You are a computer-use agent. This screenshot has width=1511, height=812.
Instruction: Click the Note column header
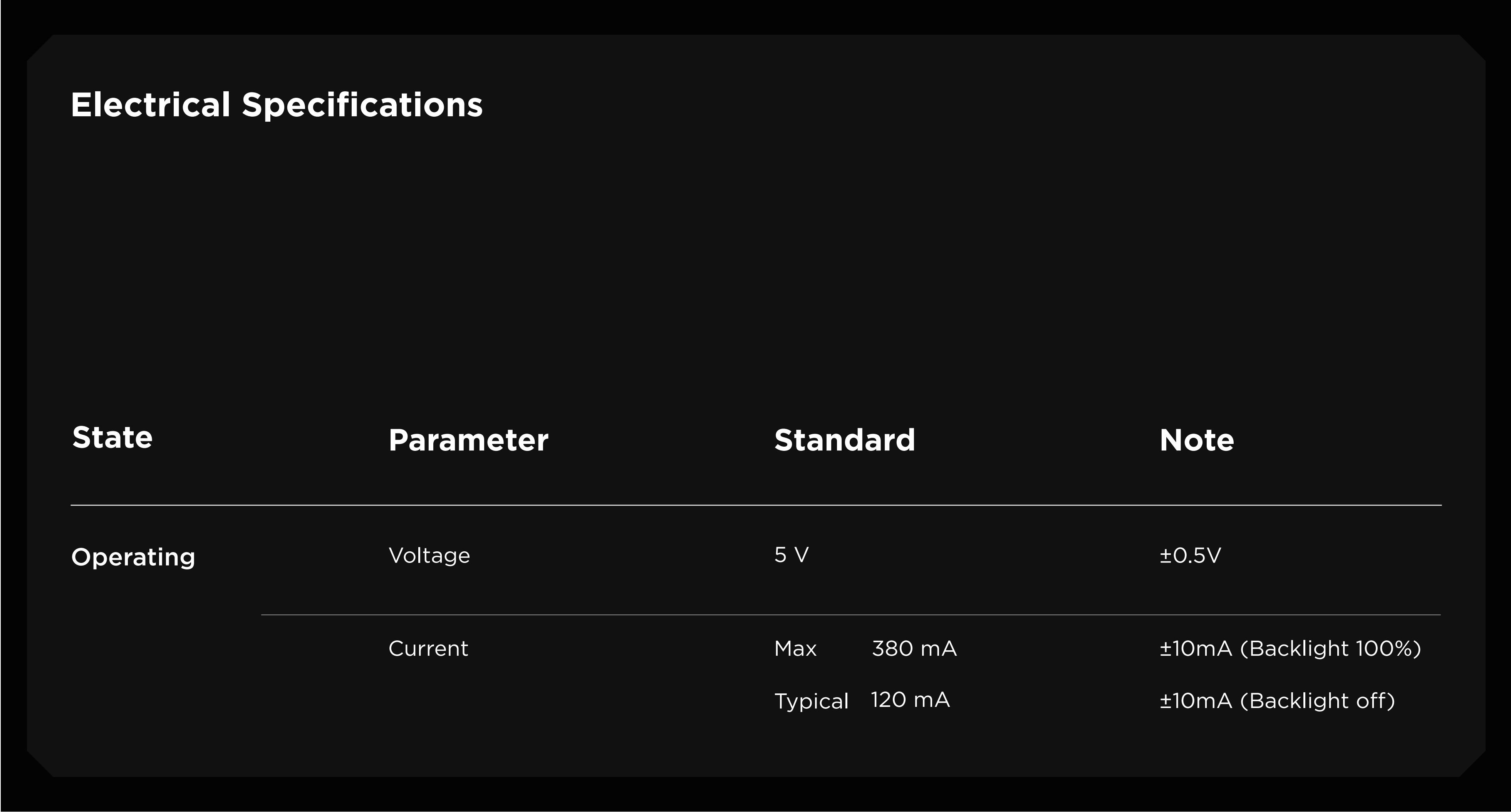pos(1197,440)
